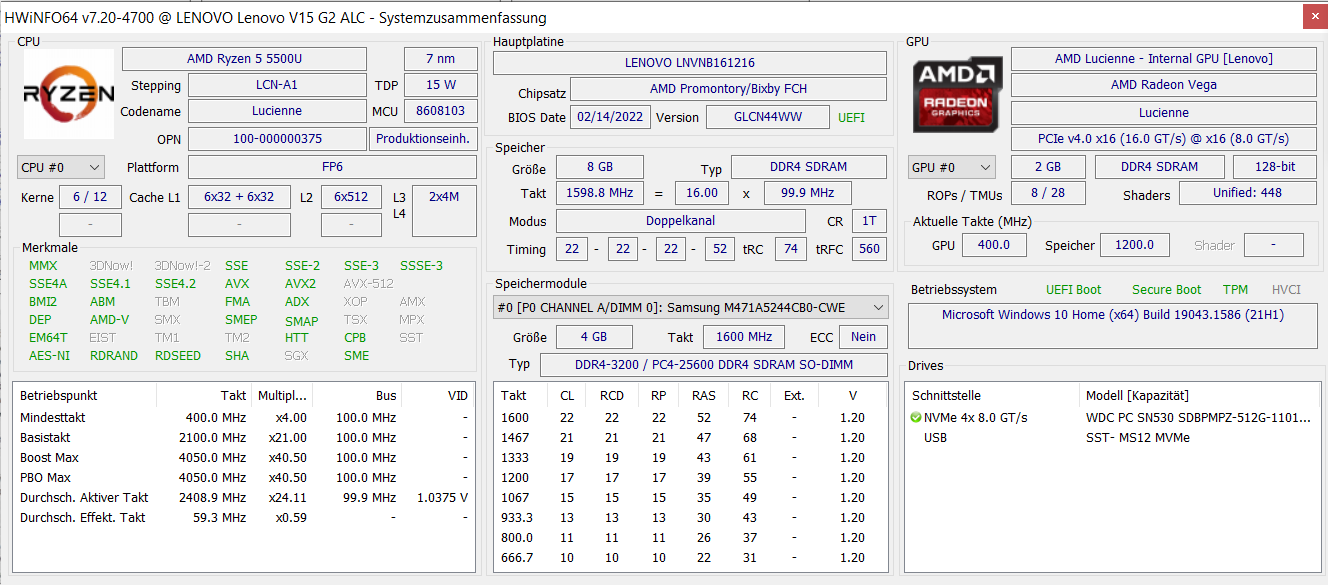Select the 1600 row in the timings table
The image size is (1328, 585).
[x=691, y=417]
